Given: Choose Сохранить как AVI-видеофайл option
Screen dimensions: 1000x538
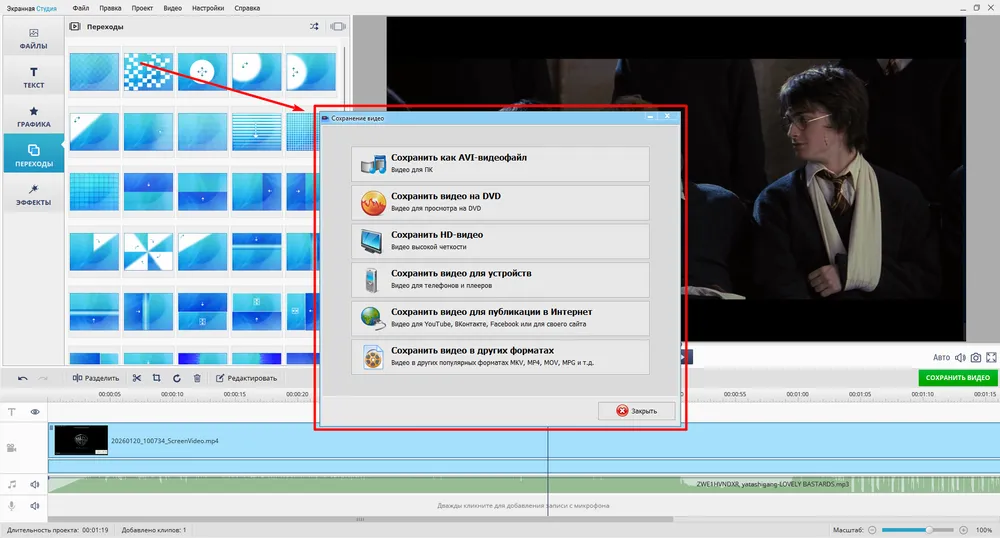Looking at the screenshot, I should click(500, 163).
